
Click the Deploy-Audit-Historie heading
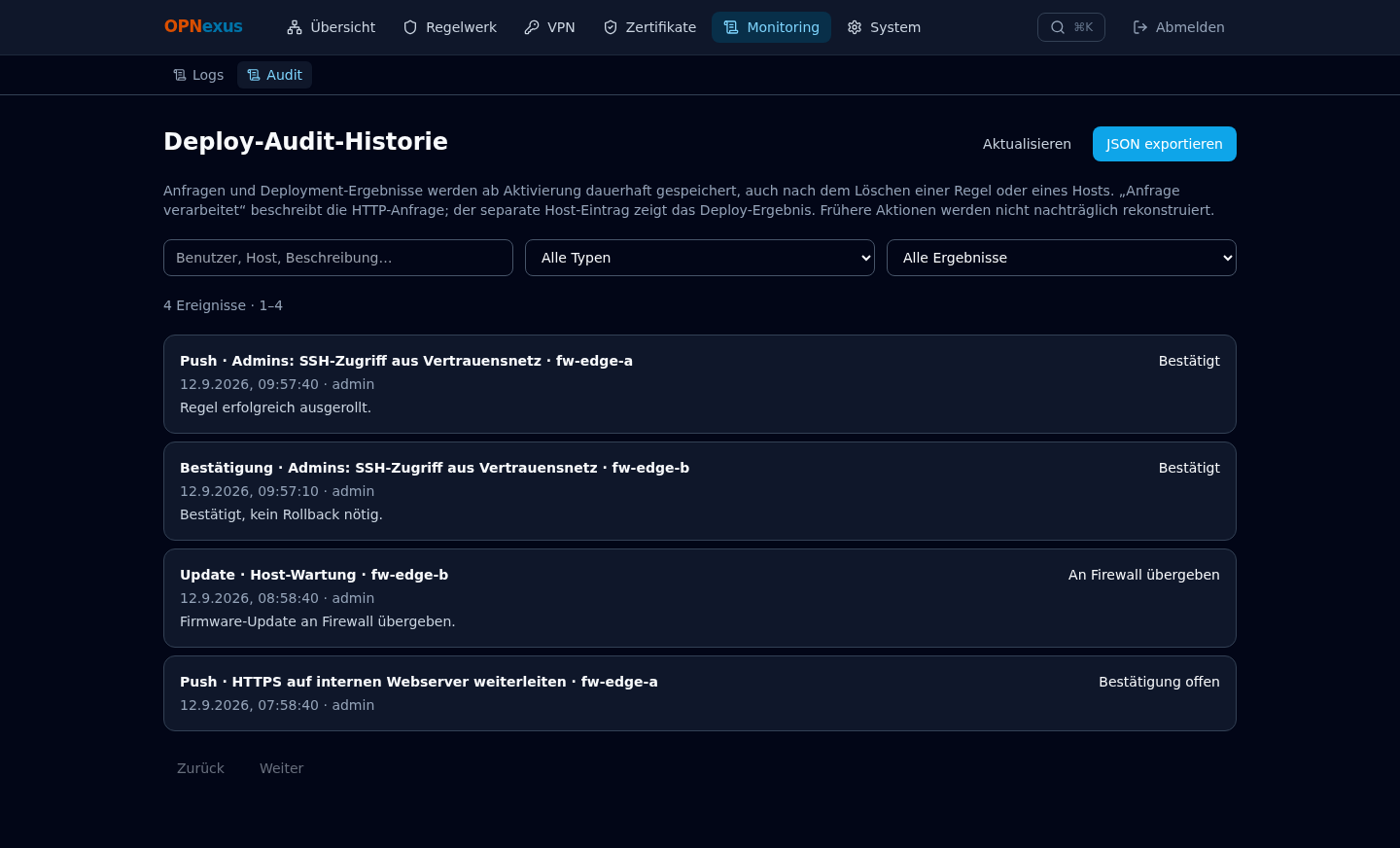306,142
